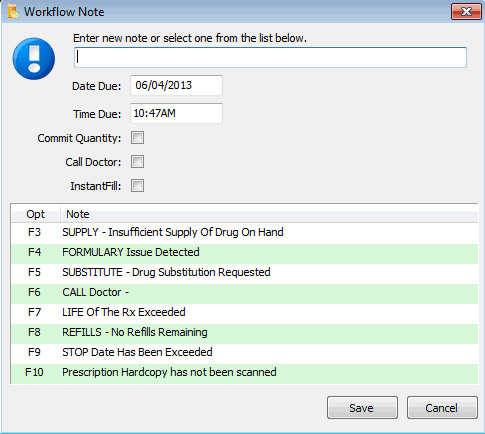The width and height of the screenshot is (485, 434).
Task: Select F9 STOP Date Has Been Exceeded
Action: click(244, 352)
